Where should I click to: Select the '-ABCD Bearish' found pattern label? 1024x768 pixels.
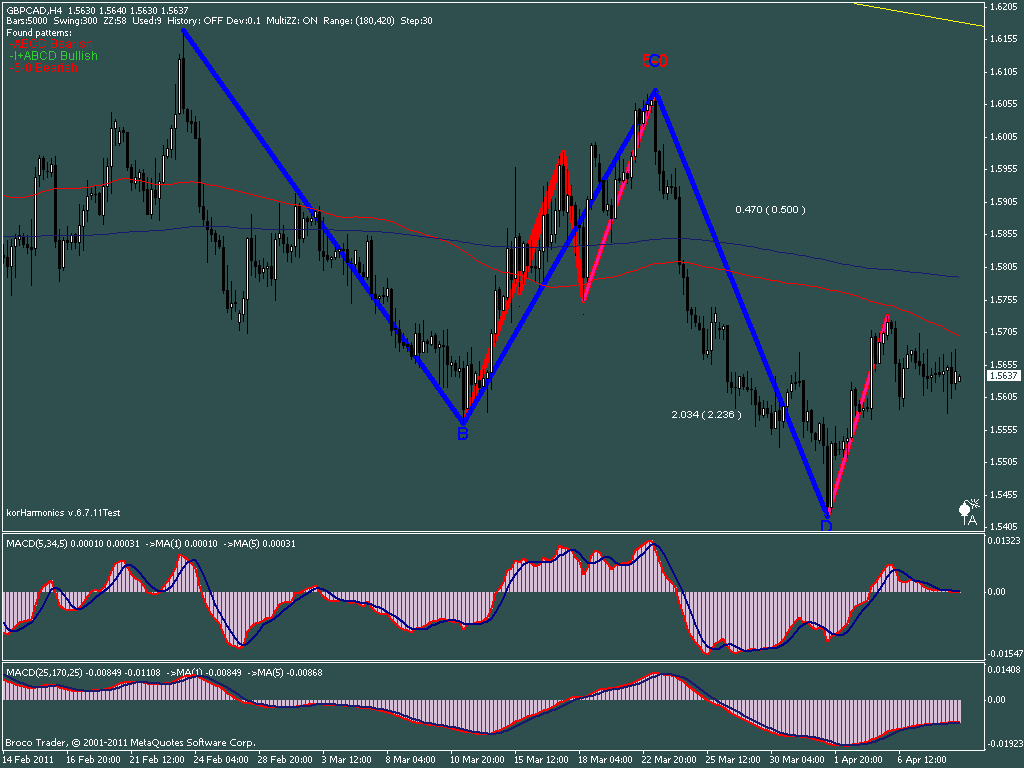click(52, 44)
